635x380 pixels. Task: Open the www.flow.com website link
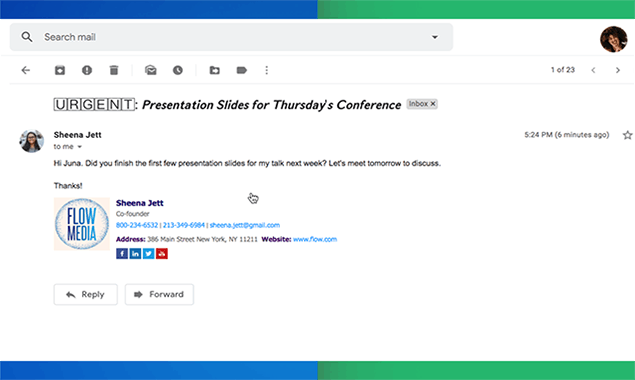tap(315, 239)
